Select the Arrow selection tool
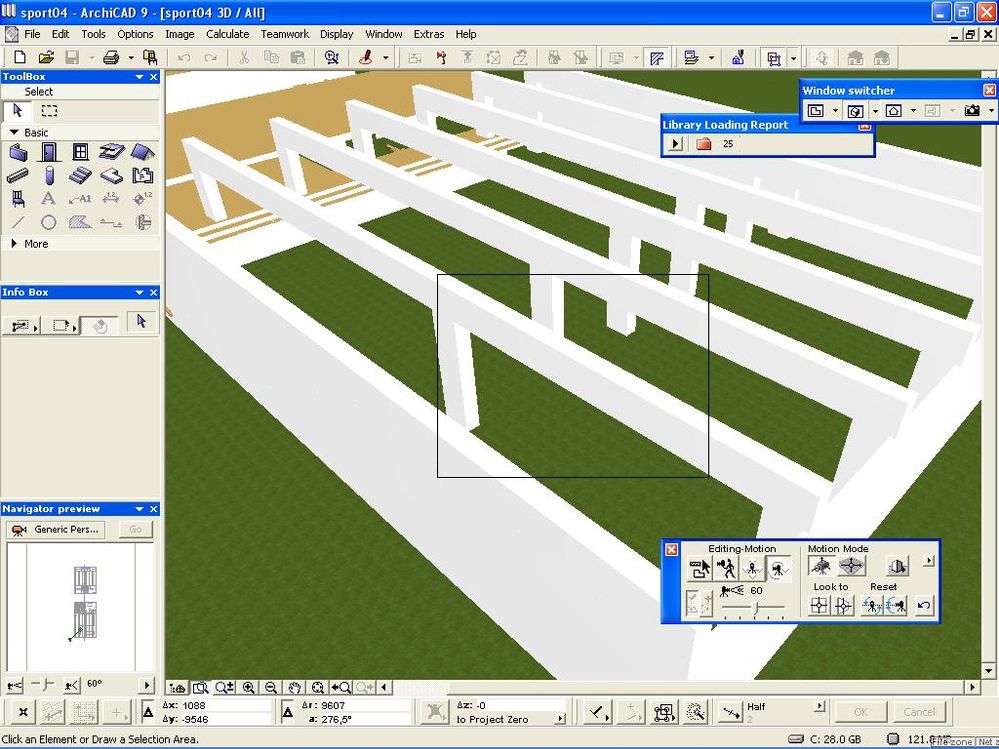999x749 pixels. [x=17, y=111]
